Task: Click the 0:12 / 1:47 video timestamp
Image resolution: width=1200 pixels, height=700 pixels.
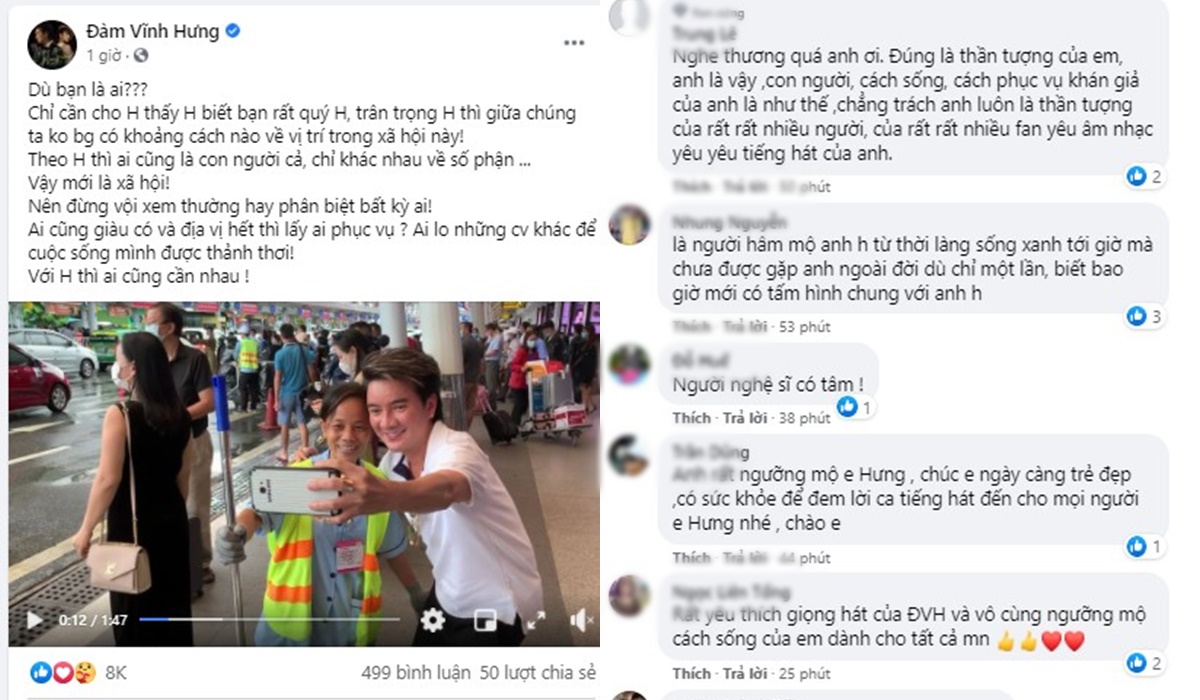Action: click(93, 620)
